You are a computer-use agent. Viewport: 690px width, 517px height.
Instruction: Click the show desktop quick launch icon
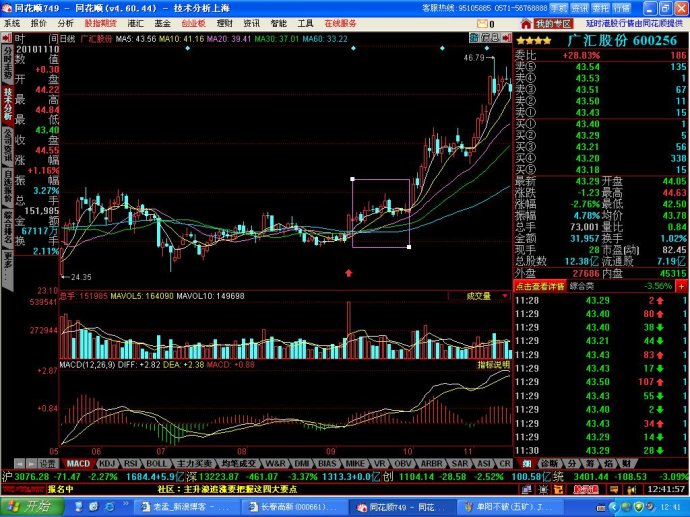[x=79, y=507]
